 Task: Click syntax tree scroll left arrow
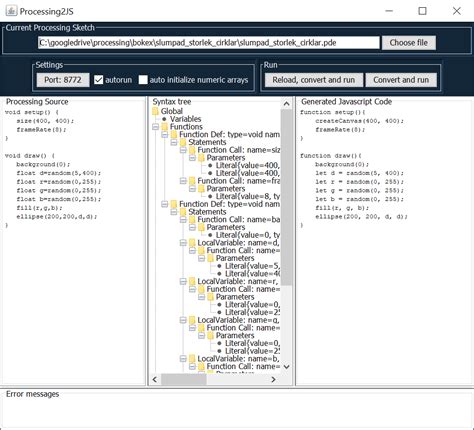(155, 379)
